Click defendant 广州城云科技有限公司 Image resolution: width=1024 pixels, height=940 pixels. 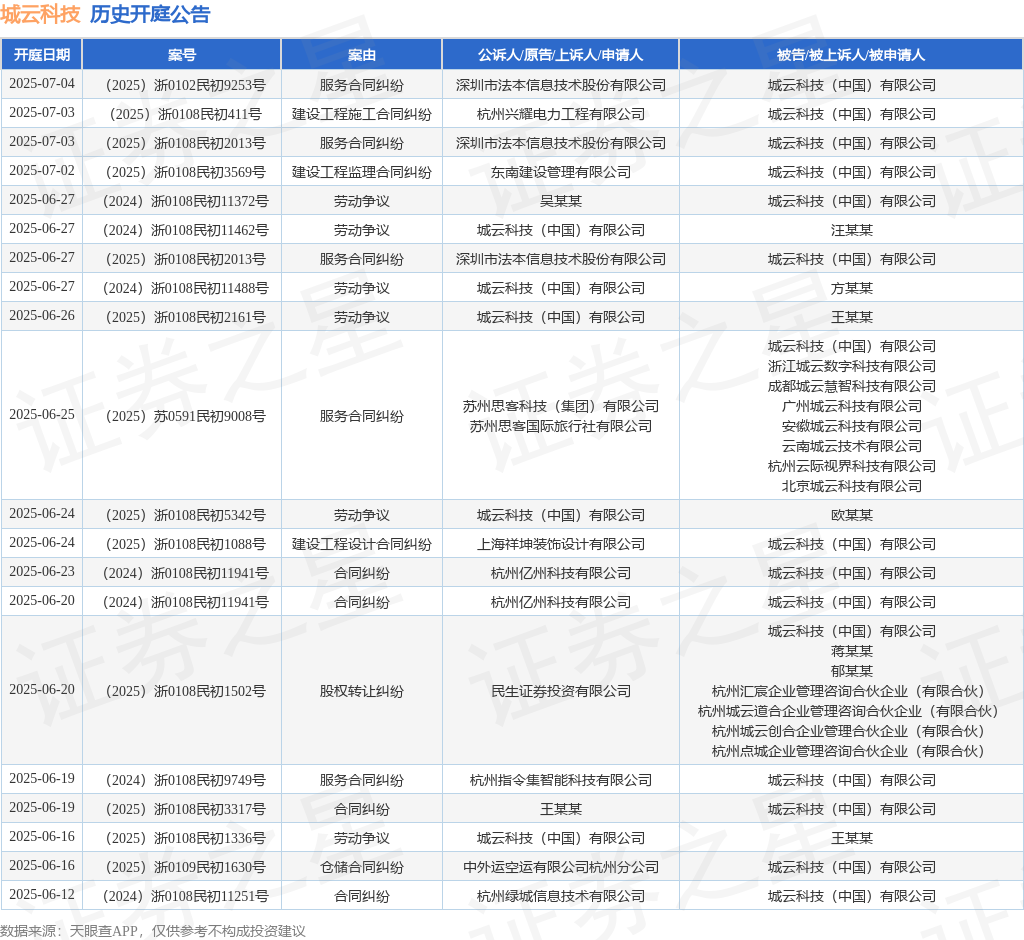[852, 406]
